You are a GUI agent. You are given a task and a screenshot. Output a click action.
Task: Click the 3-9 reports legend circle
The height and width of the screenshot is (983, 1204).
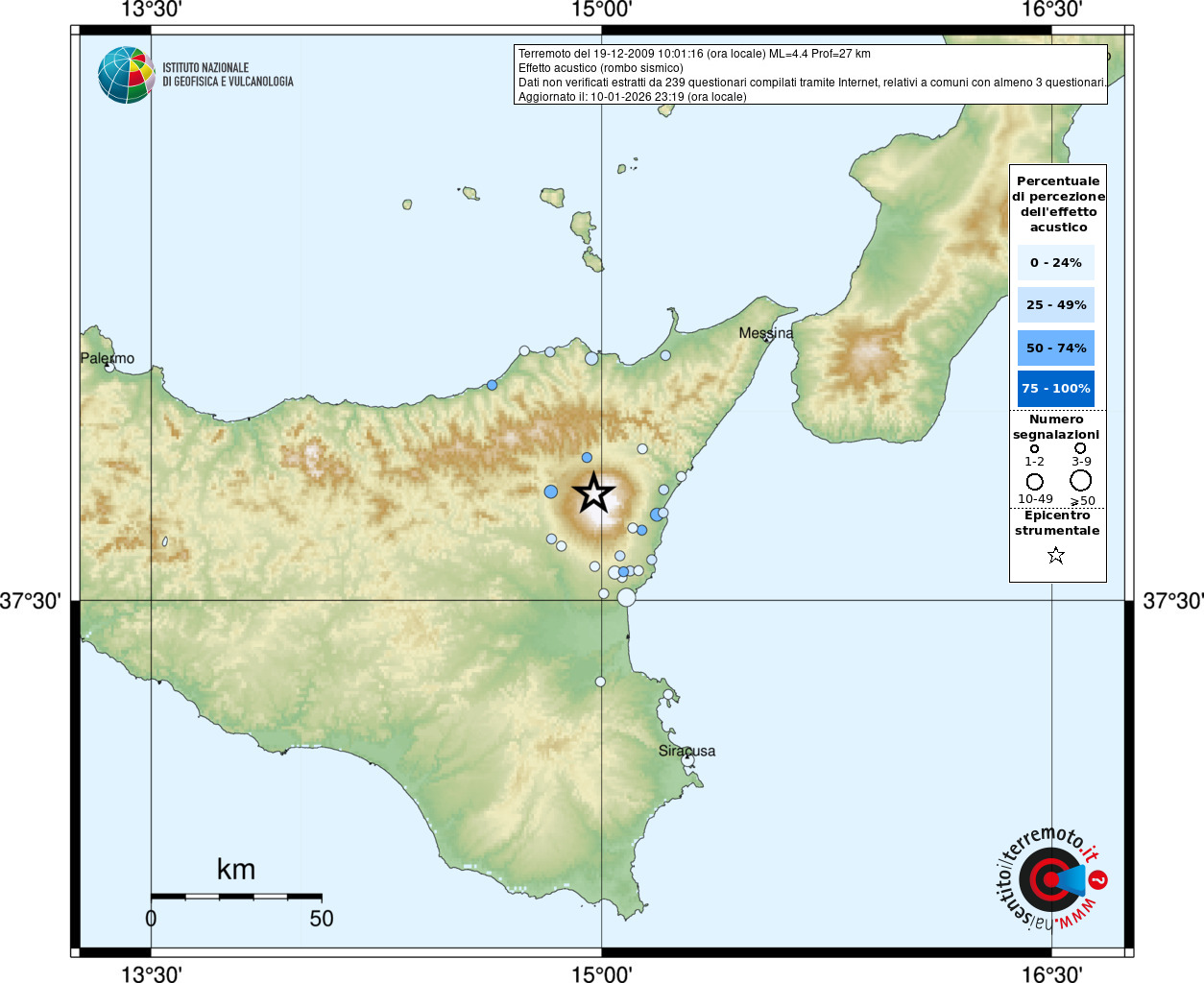[1080, 448]
